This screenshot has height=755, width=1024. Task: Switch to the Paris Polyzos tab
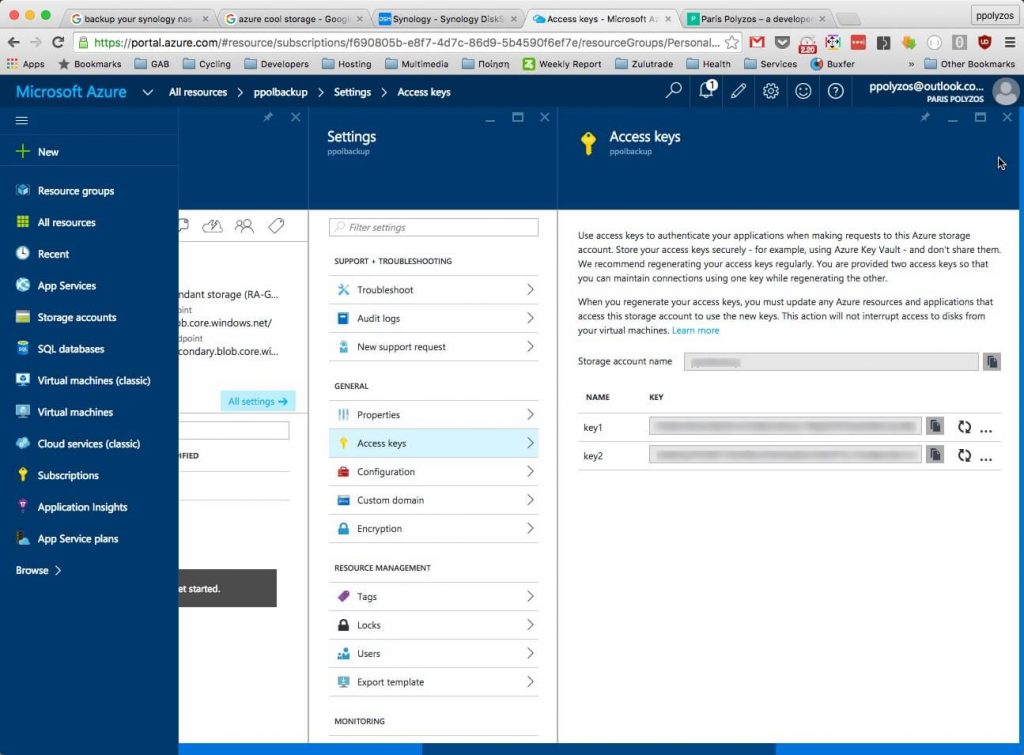tap(756, 19)
